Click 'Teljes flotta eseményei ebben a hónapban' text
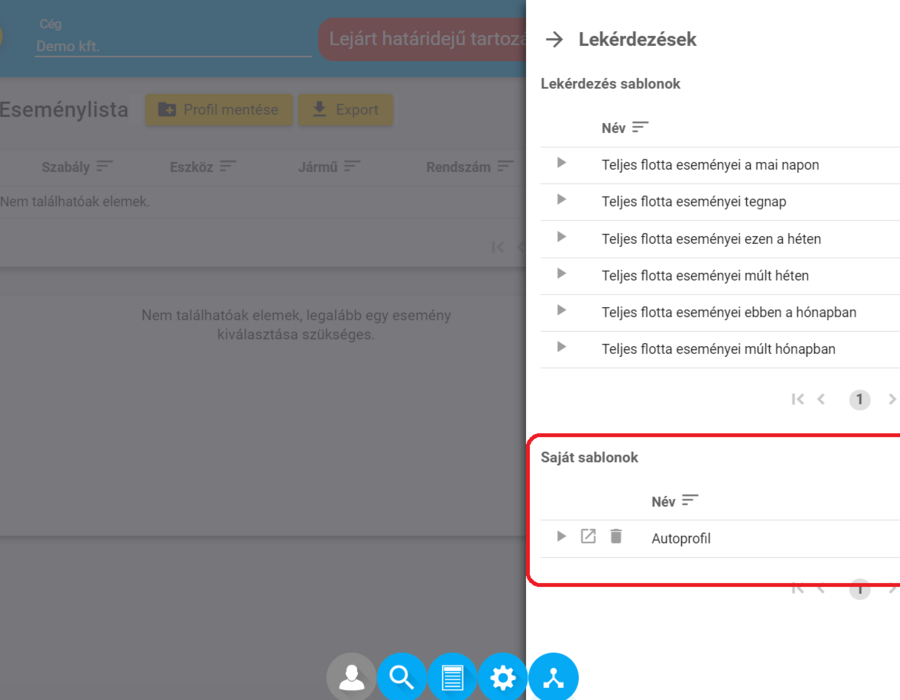 [729, 313]
